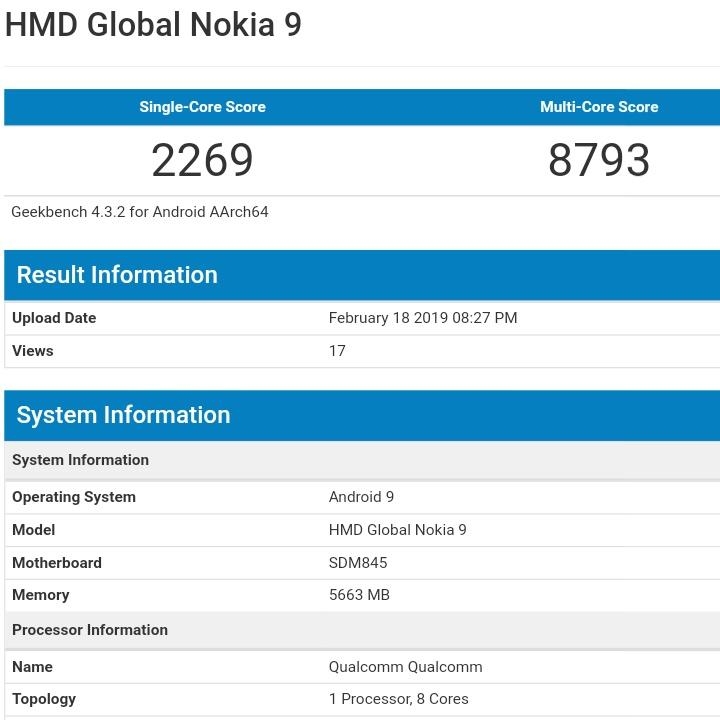
Task: Click the Views label
Action: tap(33, 351)
